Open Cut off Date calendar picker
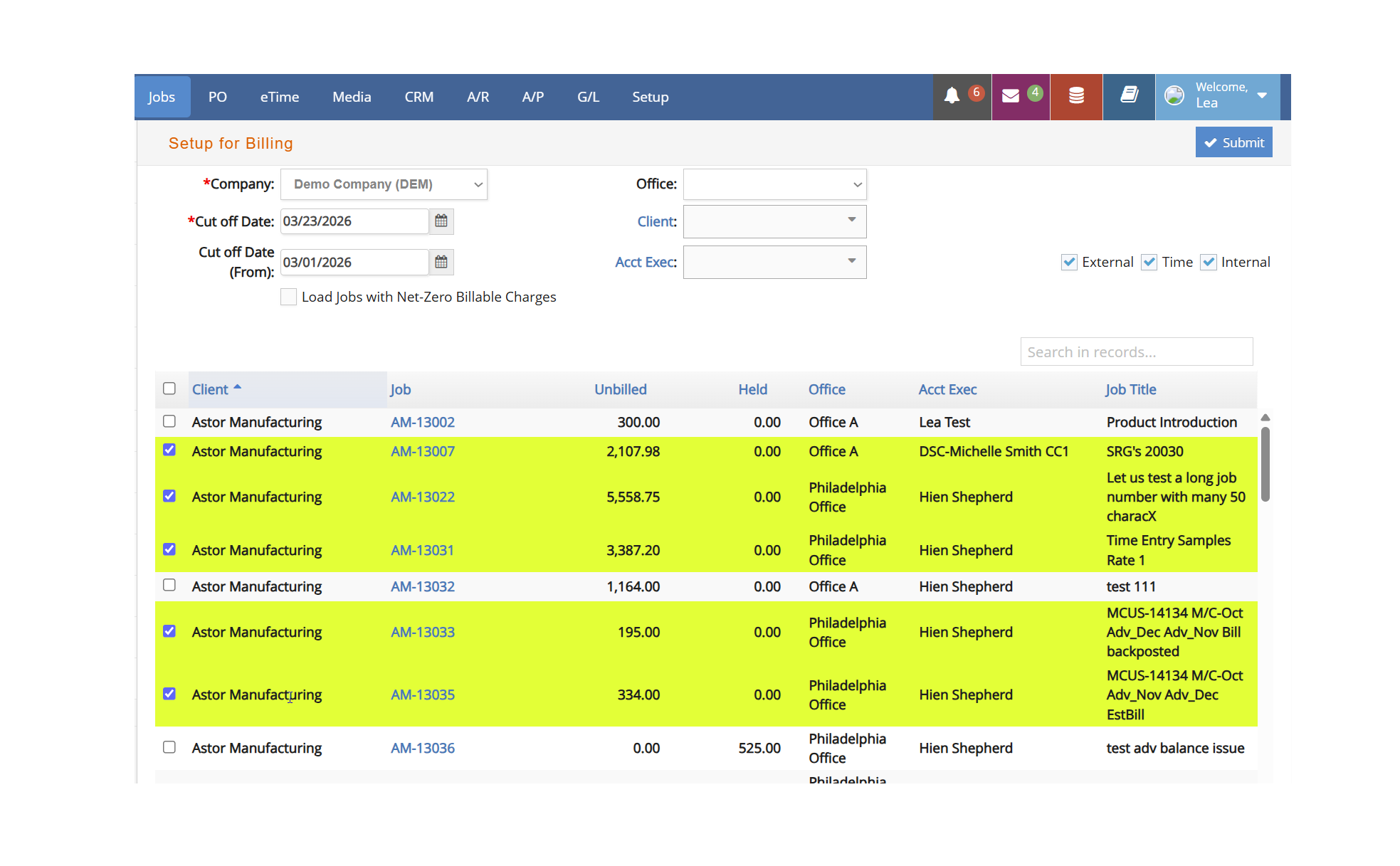The image size is (1400, 866). pos(441,221)
